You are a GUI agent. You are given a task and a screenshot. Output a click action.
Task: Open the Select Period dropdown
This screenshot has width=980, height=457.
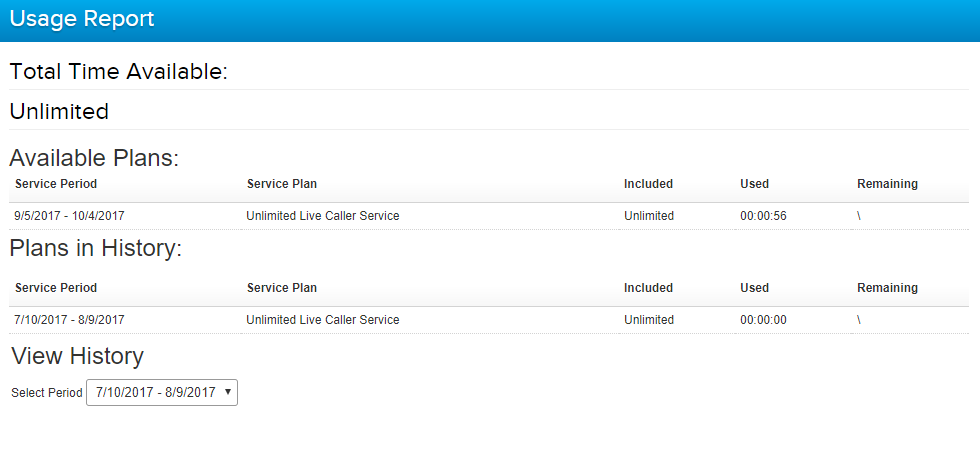pos(162,393)
